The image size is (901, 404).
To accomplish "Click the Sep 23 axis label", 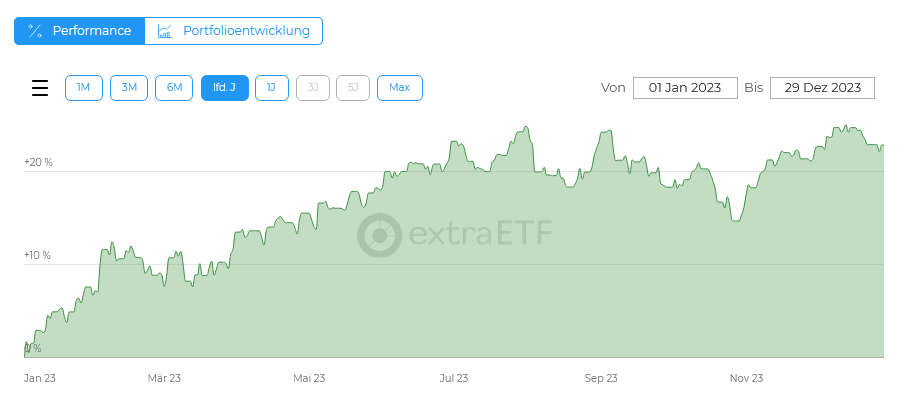I will (601, 378).
